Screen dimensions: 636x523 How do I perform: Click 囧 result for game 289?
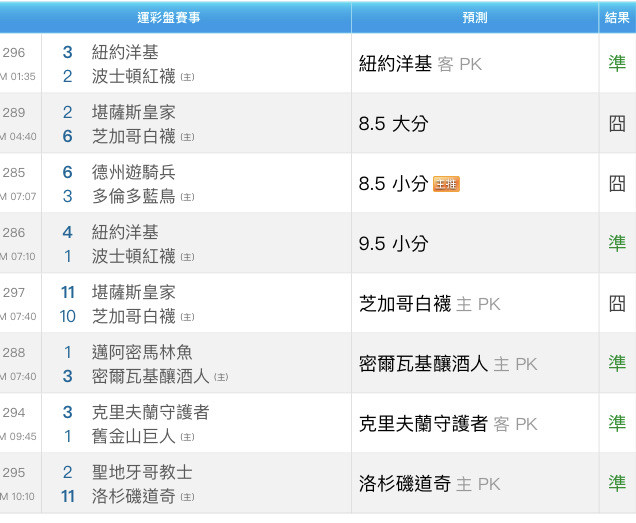617,124
